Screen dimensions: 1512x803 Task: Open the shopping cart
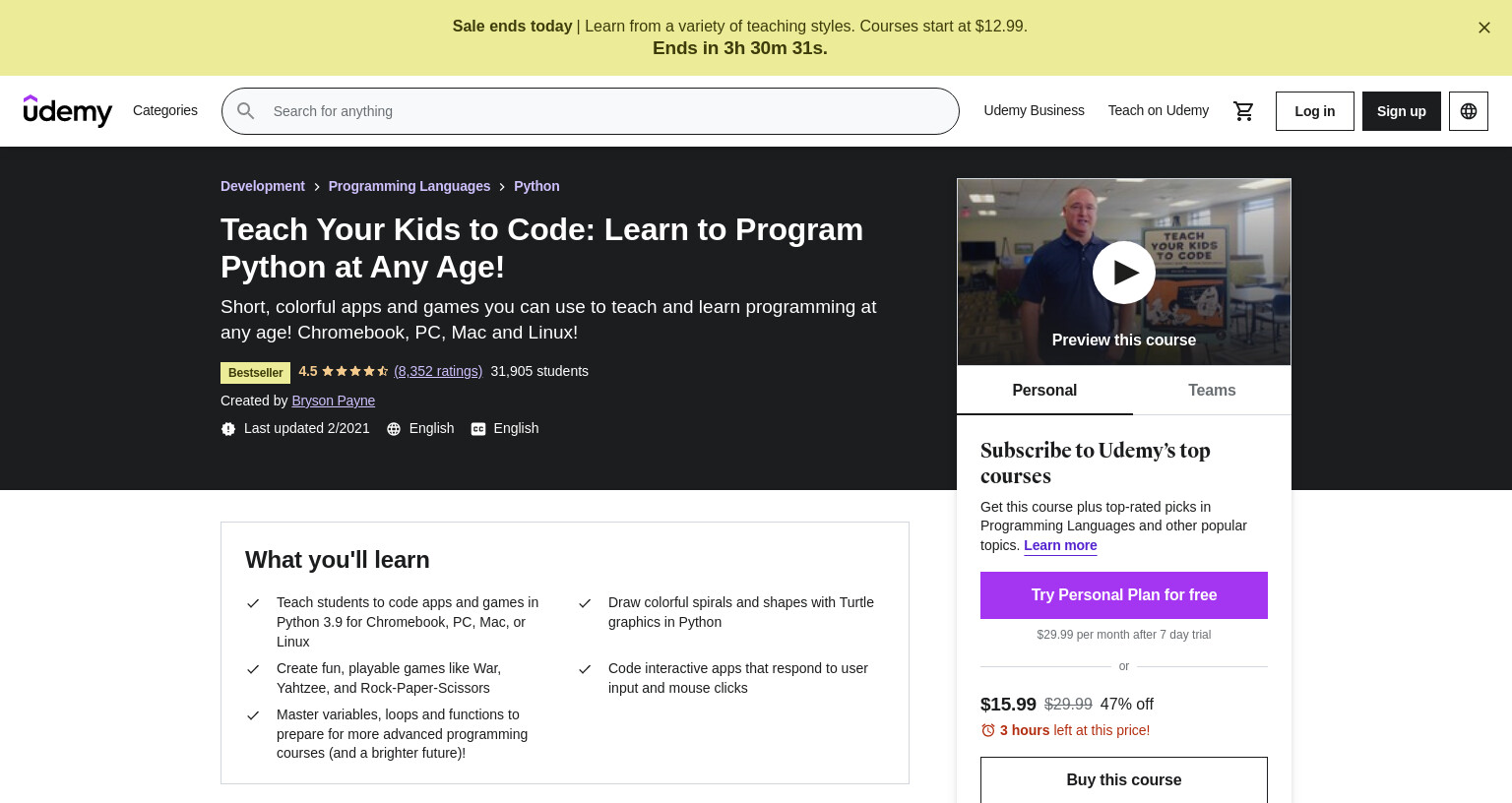click(1244, 111)
